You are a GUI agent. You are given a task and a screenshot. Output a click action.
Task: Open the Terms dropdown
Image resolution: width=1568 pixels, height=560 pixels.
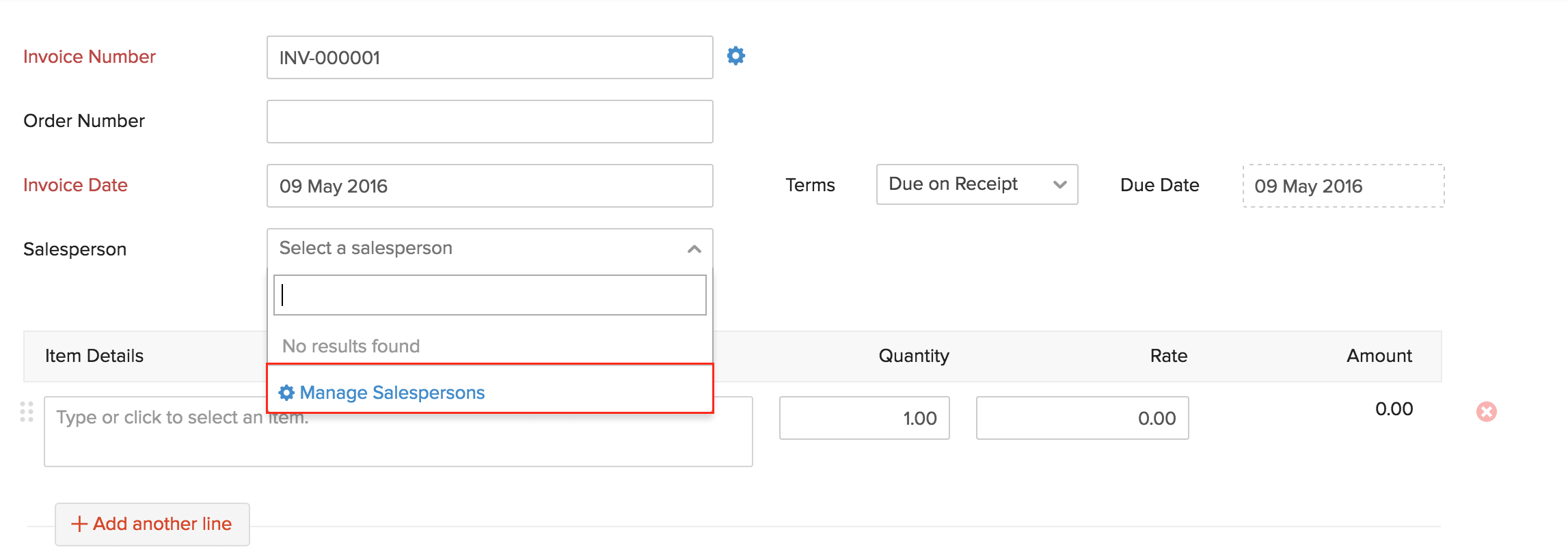click(x=976, y=184)
